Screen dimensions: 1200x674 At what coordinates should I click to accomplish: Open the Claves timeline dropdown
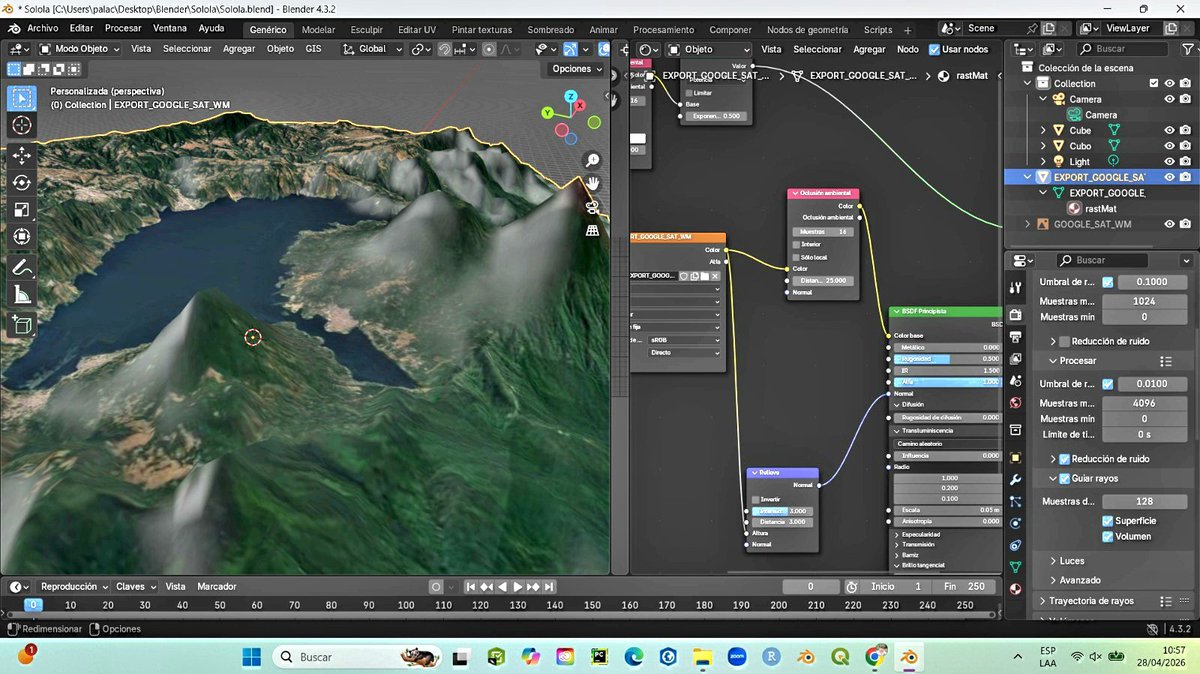(x=135, y=587)
